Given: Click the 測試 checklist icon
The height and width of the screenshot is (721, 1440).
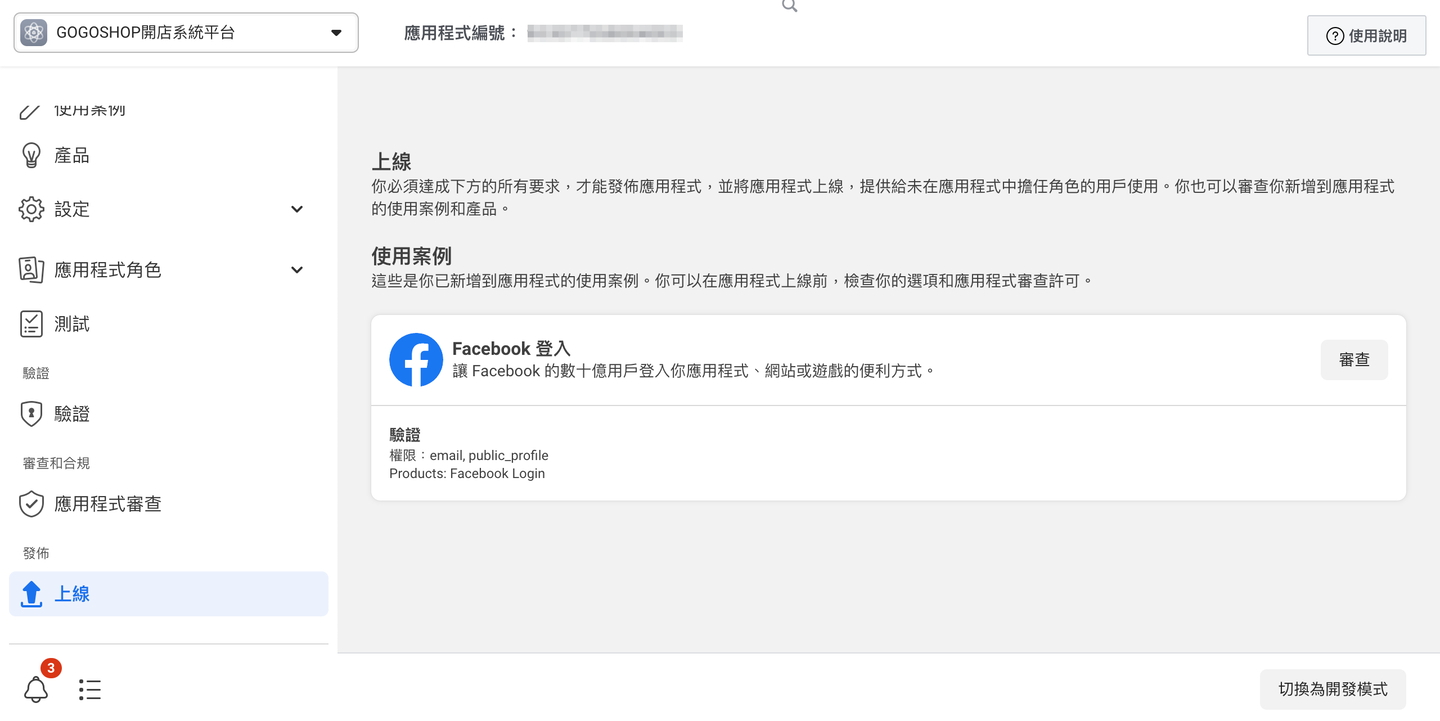Looking at the screenshot, I should click(32, 324).
